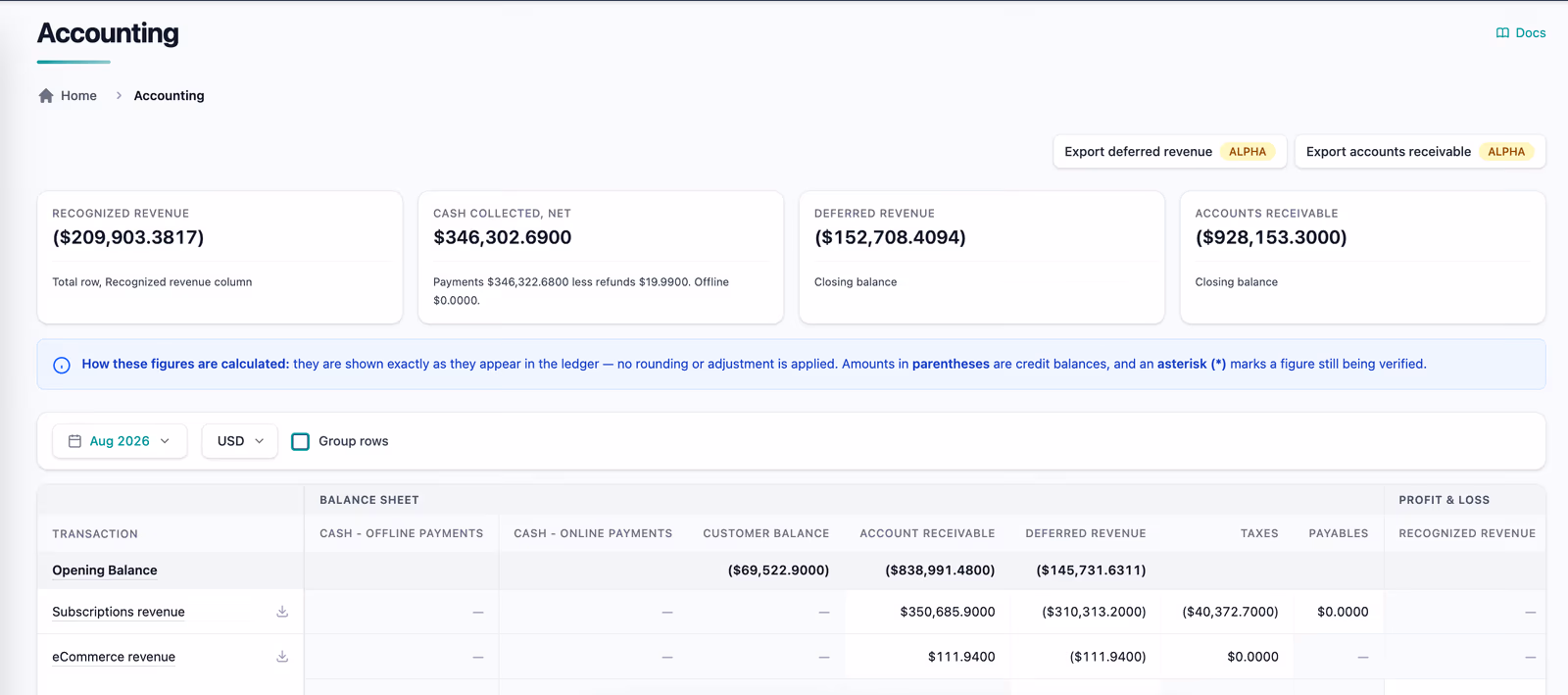Click the Deferred Revenue summary card
The width and height of the screenshot is (1568, 695).
coord(982,257)
